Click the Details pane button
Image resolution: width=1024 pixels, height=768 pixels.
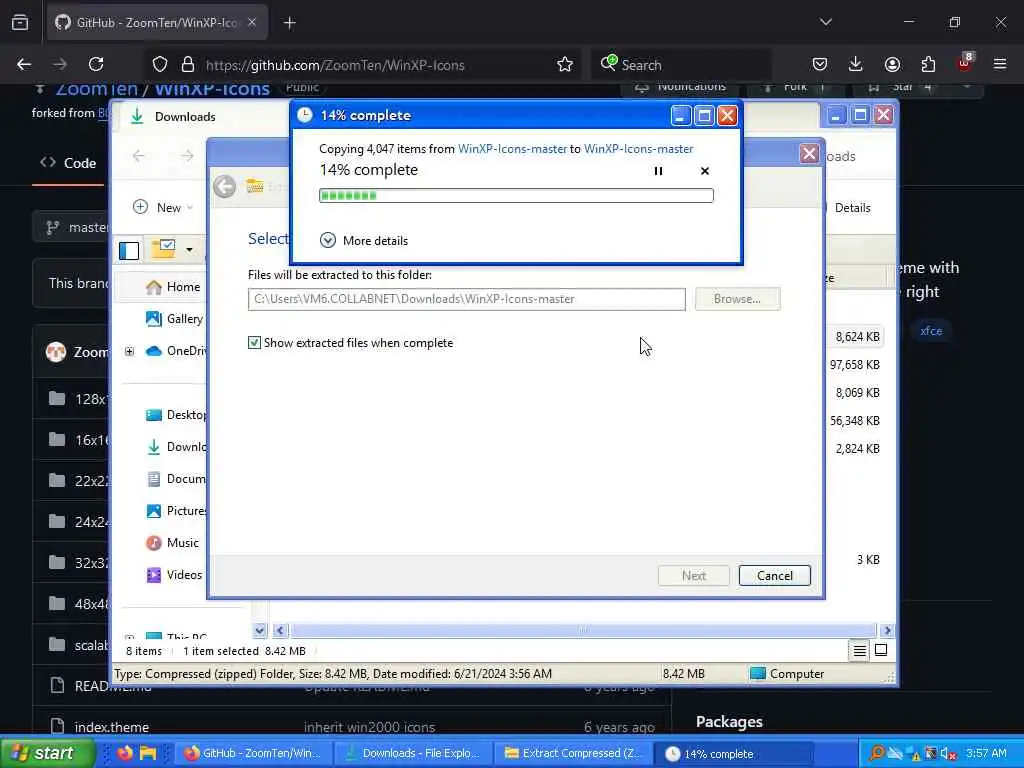(x=852, y=208)
